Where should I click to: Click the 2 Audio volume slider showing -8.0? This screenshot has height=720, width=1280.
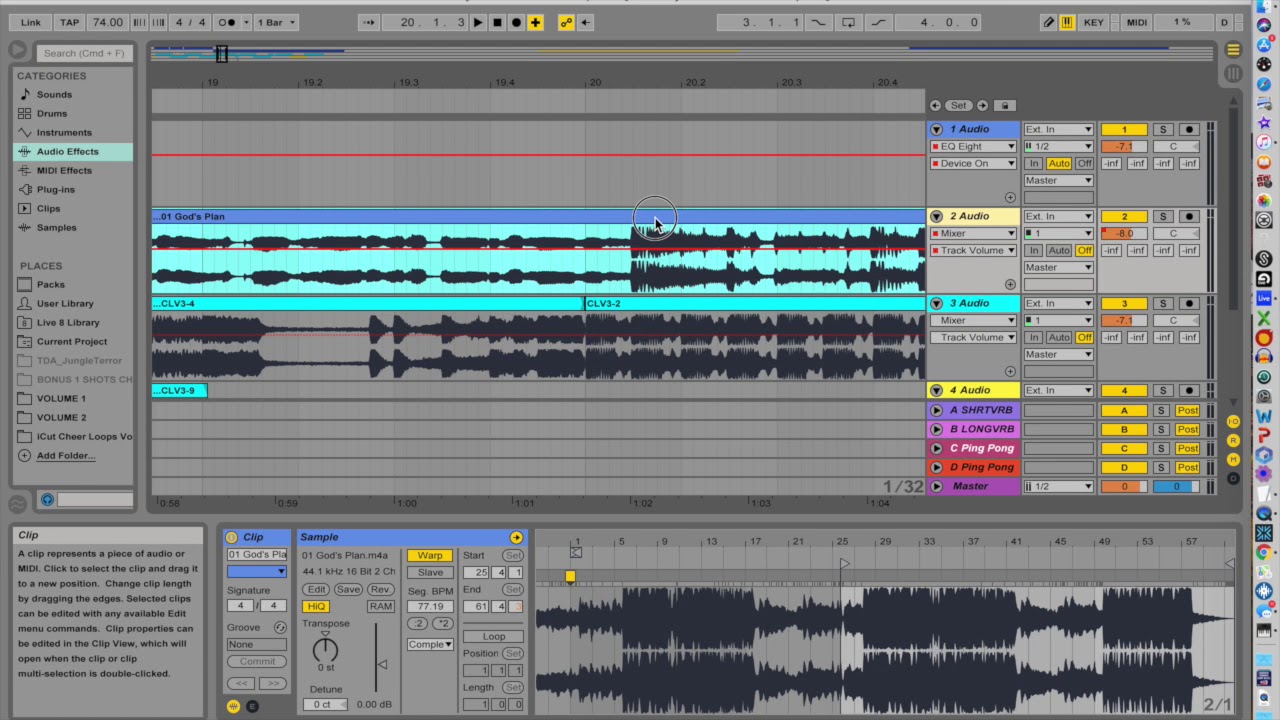point(1124,233)
